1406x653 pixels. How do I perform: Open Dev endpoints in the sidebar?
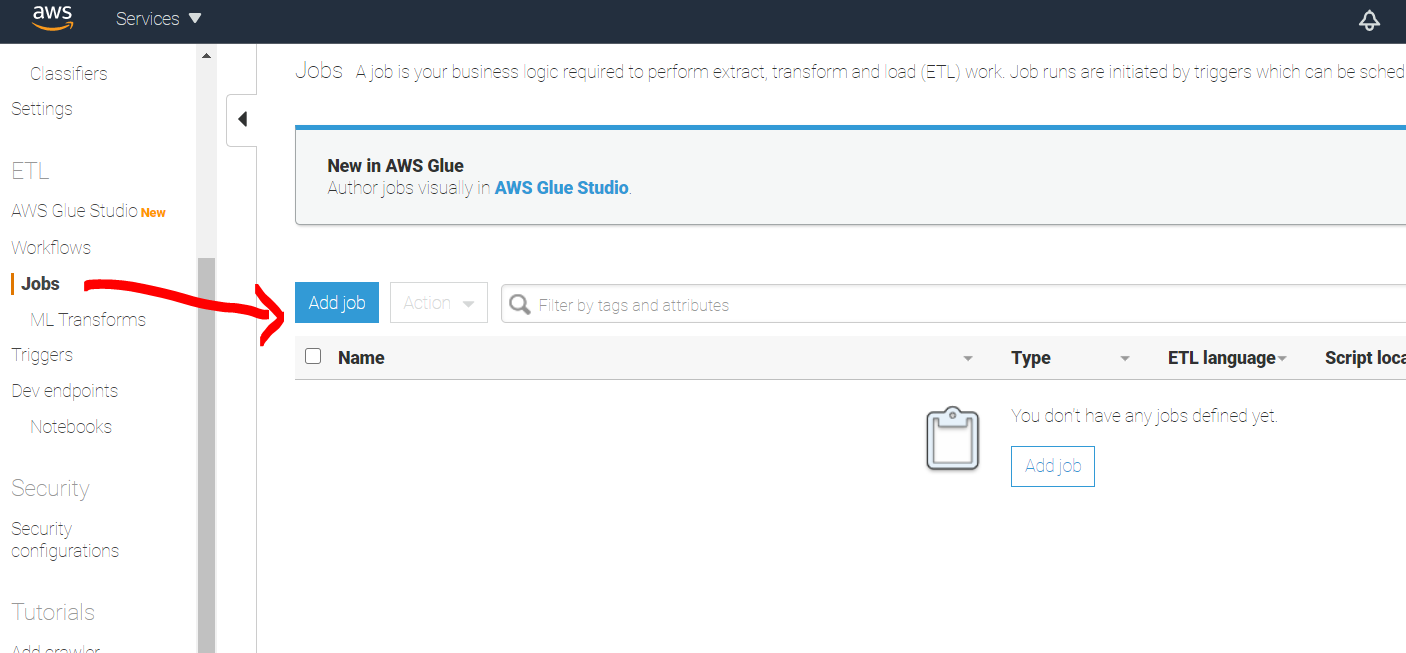64,391
